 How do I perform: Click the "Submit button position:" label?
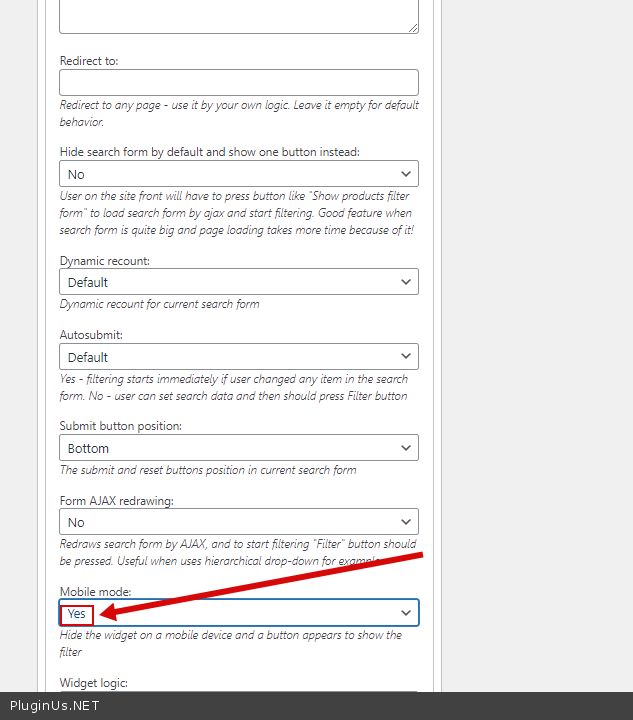click(121, 426)
